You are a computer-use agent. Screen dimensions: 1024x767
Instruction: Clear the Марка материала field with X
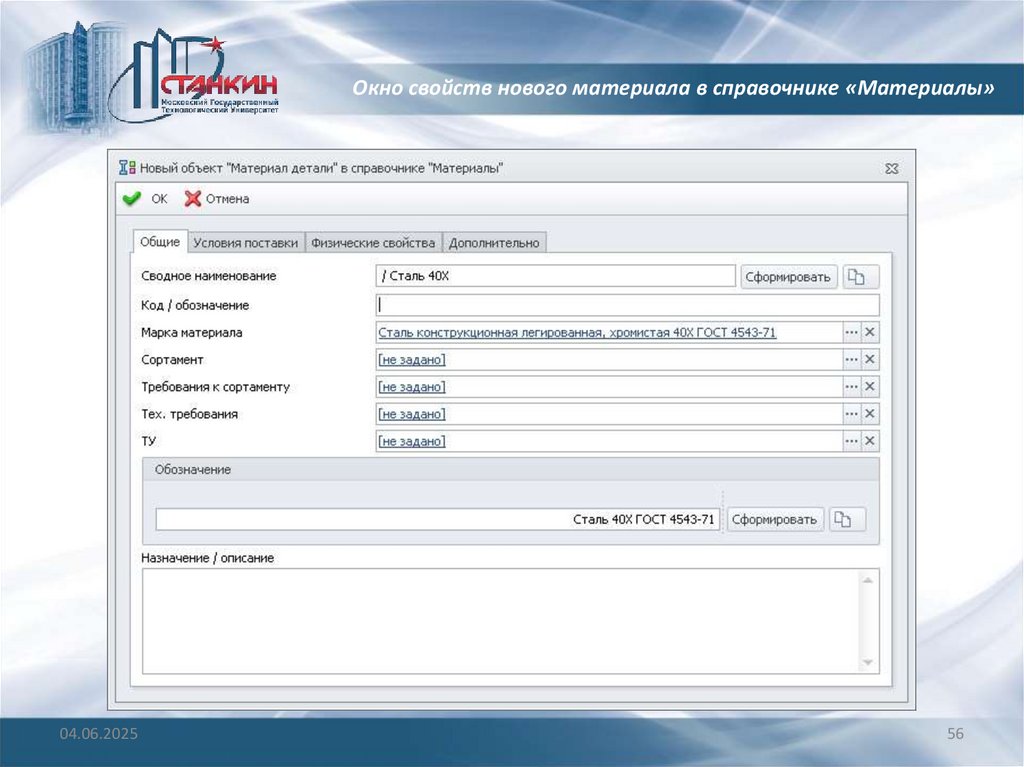870,333
